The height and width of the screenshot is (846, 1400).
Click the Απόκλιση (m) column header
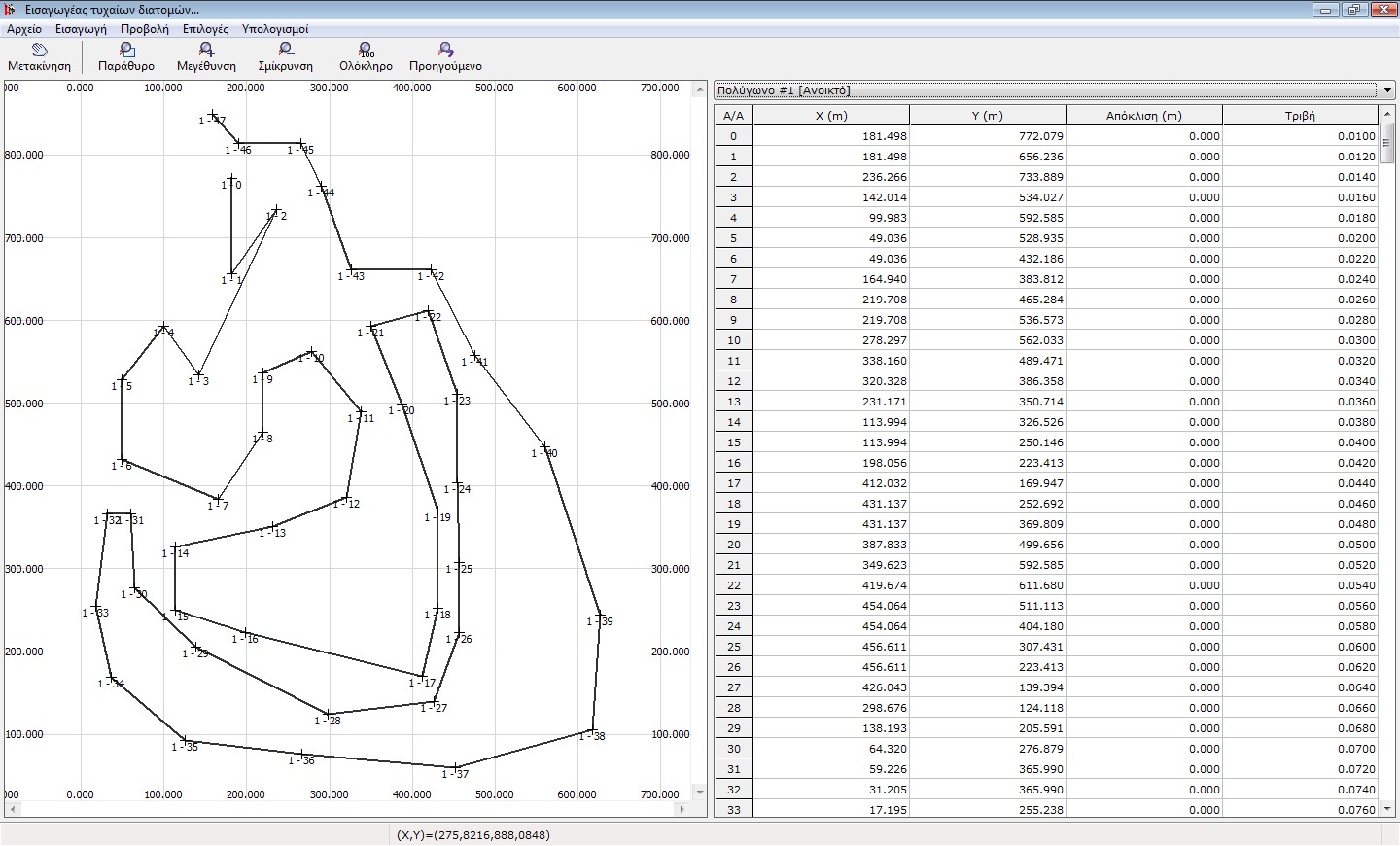click(x=1143, y=116)
